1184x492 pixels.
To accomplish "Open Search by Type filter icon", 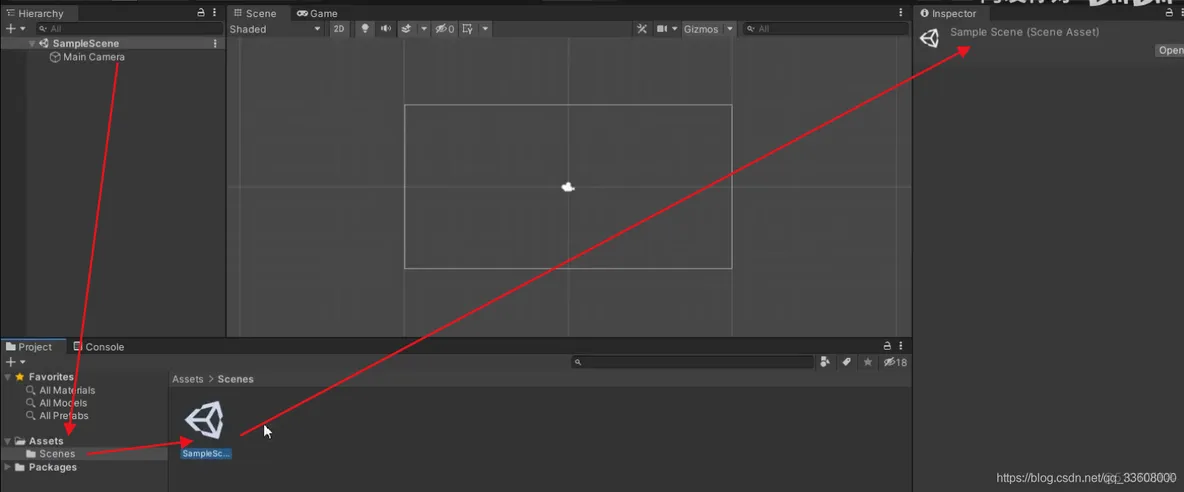I will (x=825, y=362).
